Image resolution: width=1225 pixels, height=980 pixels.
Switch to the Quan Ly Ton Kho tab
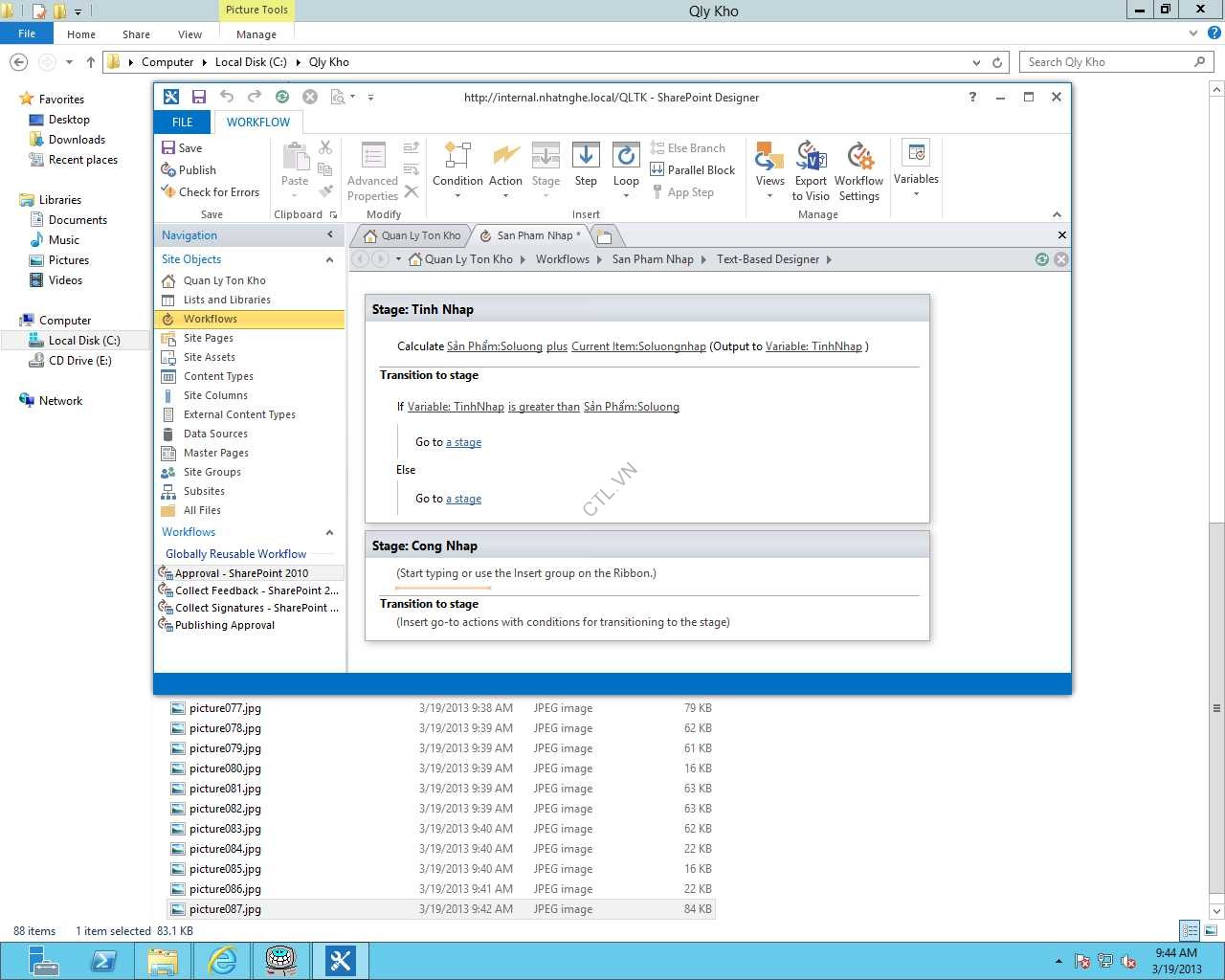tap(412, 235)
